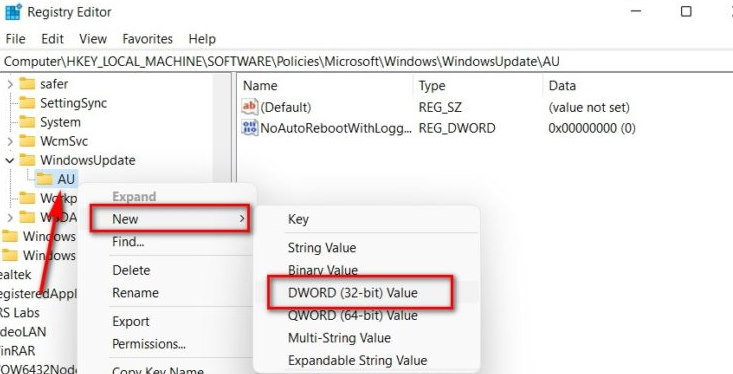Choose Copy Key Name from context menu
Screen dimensions: 733x374
(158, 370)
